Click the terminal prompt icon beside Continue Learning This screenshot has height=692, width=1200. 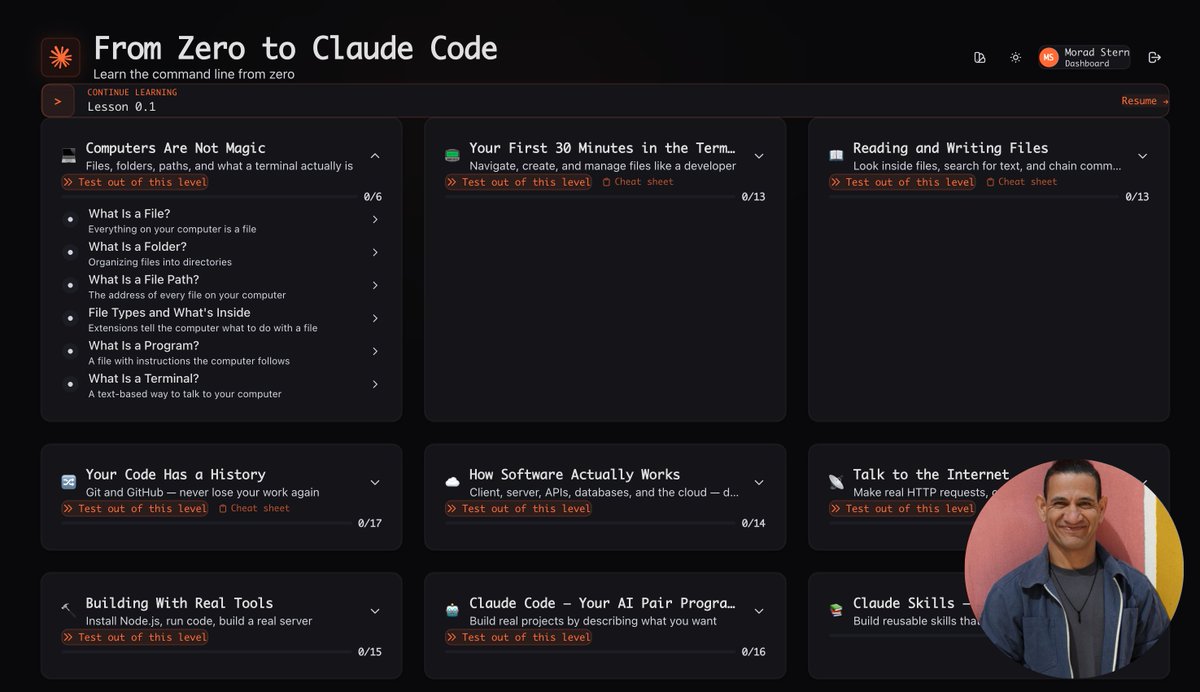[x=58, y=101]
